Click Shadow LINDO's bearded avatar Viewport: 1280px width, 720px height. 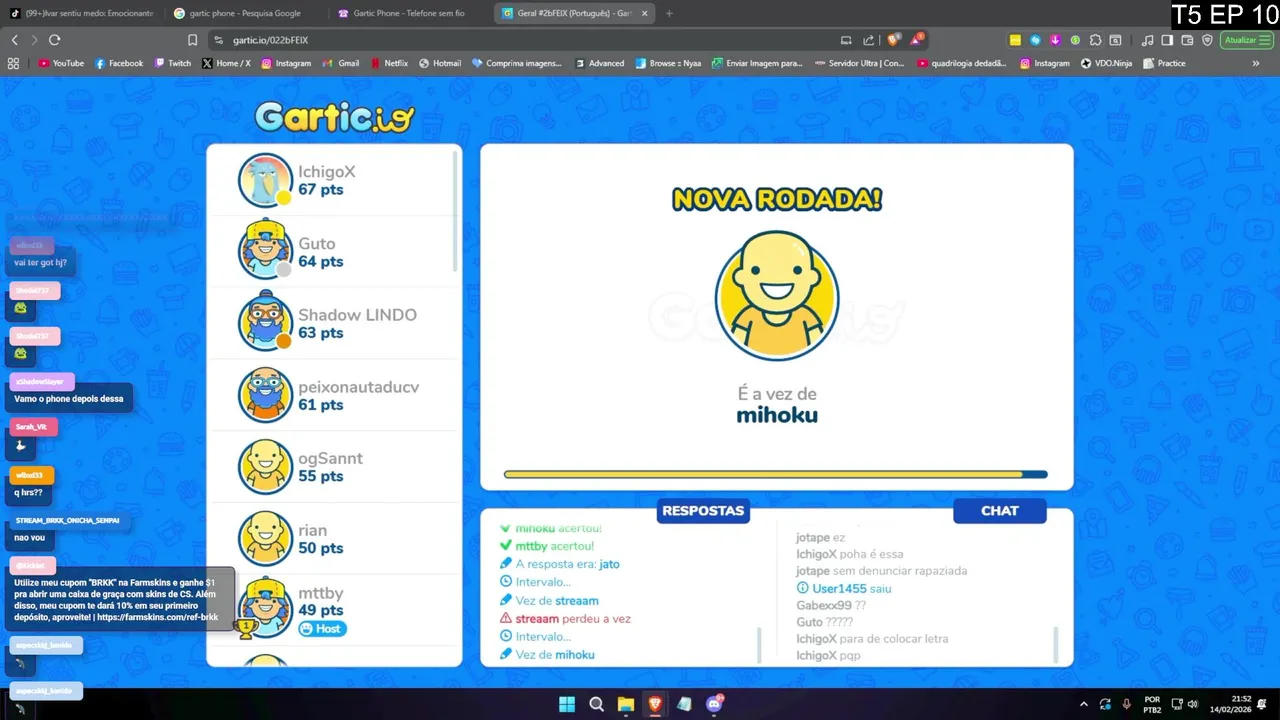[265, 322]
